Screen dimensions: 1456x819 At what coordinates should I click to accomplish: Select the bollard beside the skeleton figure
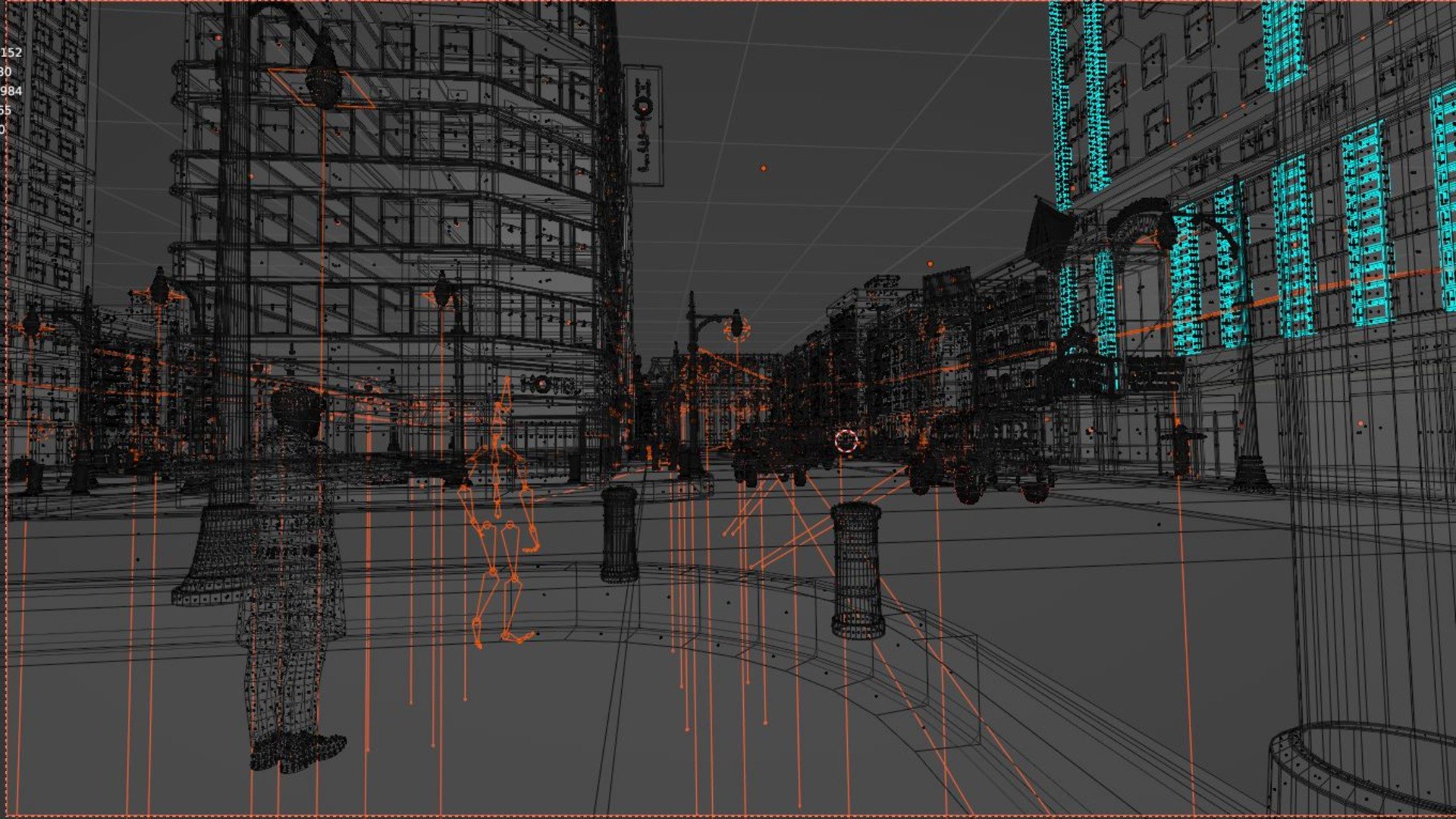click(x=620, y=534)
